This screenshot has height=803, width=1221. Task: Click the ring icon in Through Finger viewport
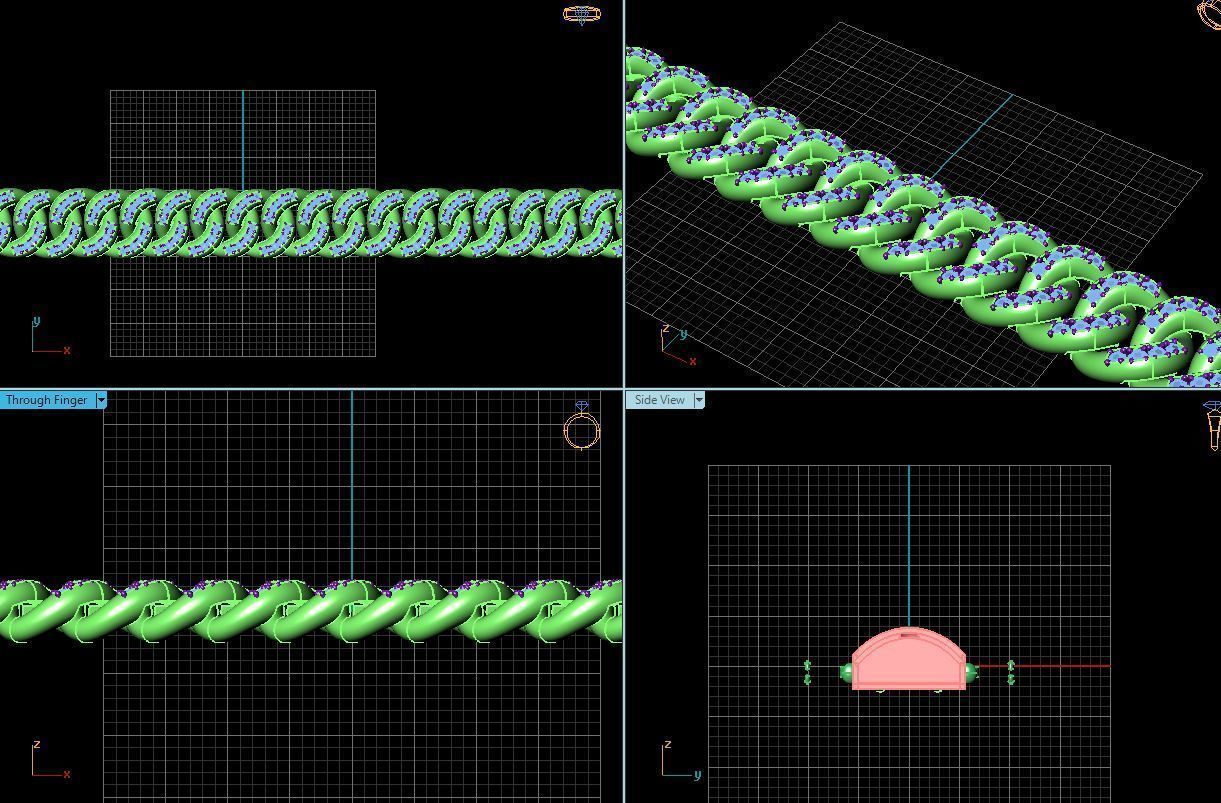582,427
